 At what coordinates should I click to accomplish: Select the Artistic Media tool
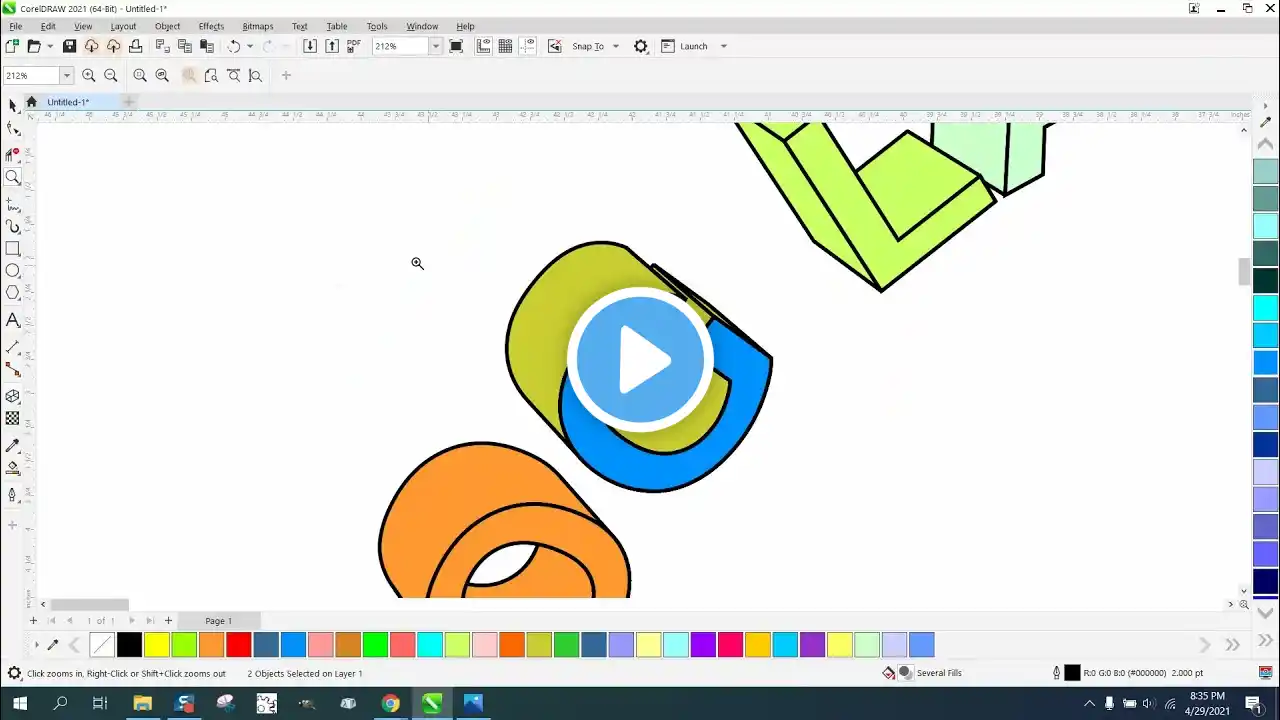coord(13,227)
